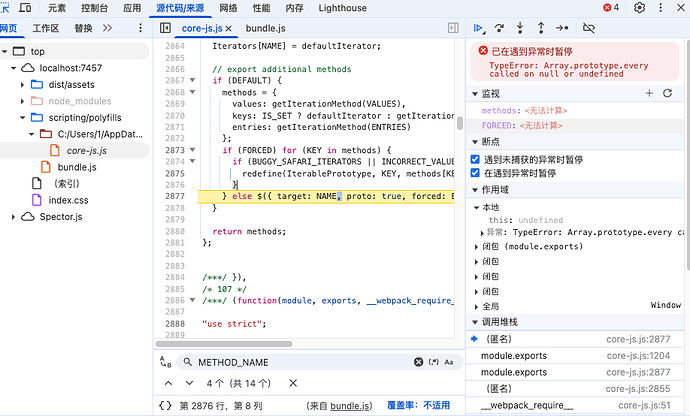This screenshot has width=690, height=416.
Task: Open the 覆盖率 coverage link
Action: 418,405
